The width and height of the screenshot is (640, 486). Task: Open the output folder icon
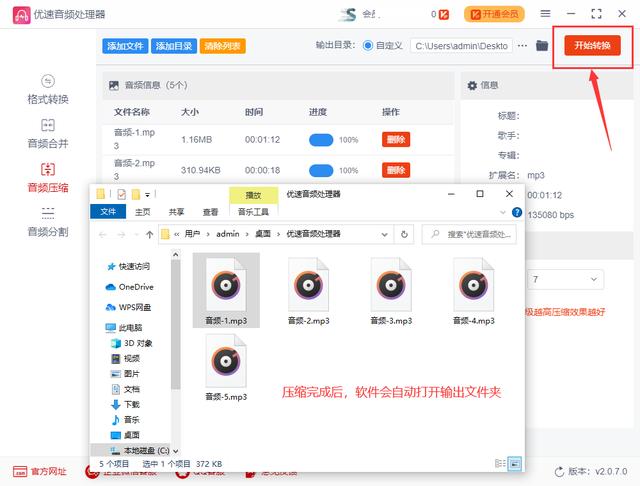[x=542, y=45]
